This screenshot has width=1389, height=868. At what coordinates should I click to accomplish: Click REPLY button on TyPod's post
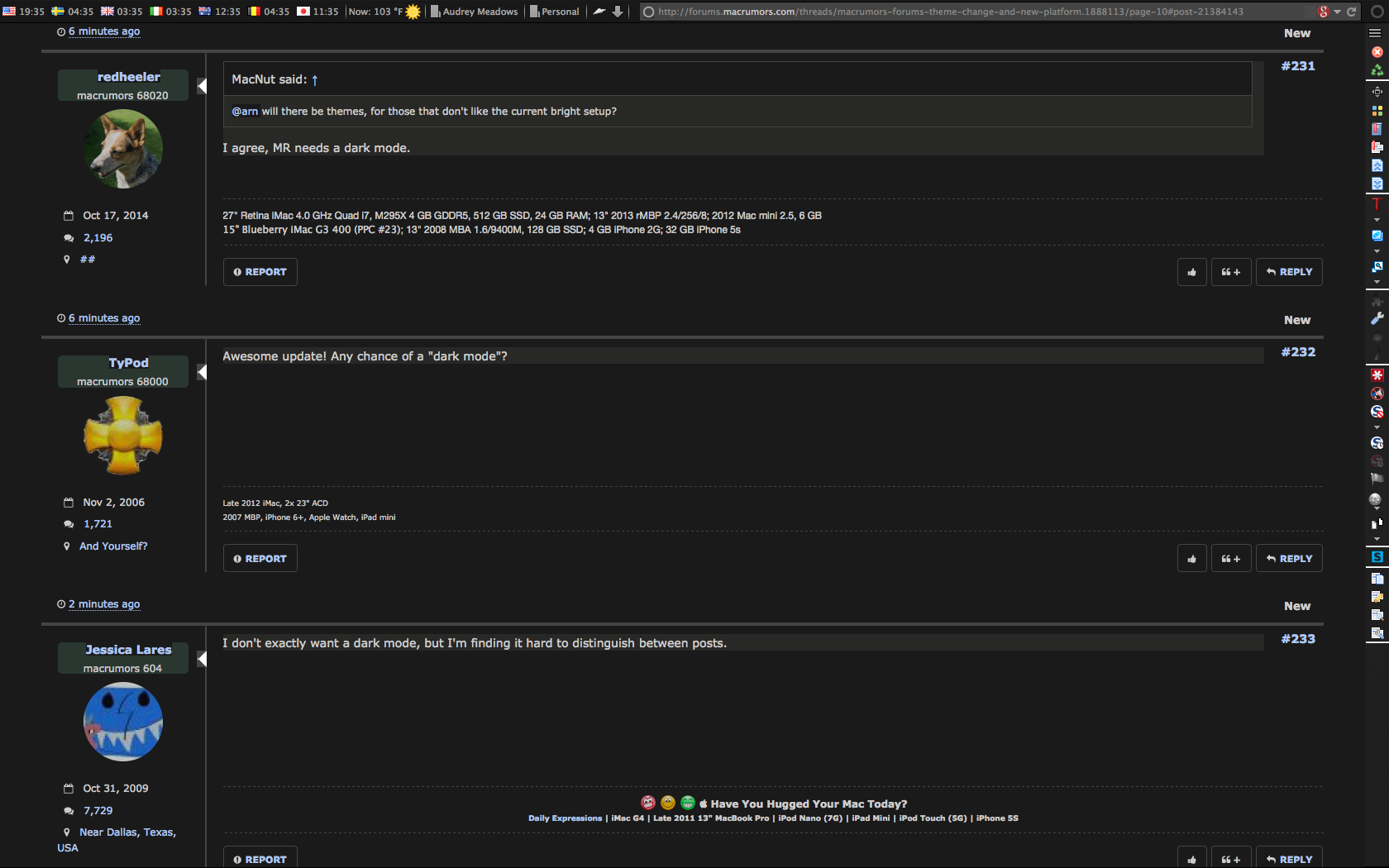(x=1289, y=559)
